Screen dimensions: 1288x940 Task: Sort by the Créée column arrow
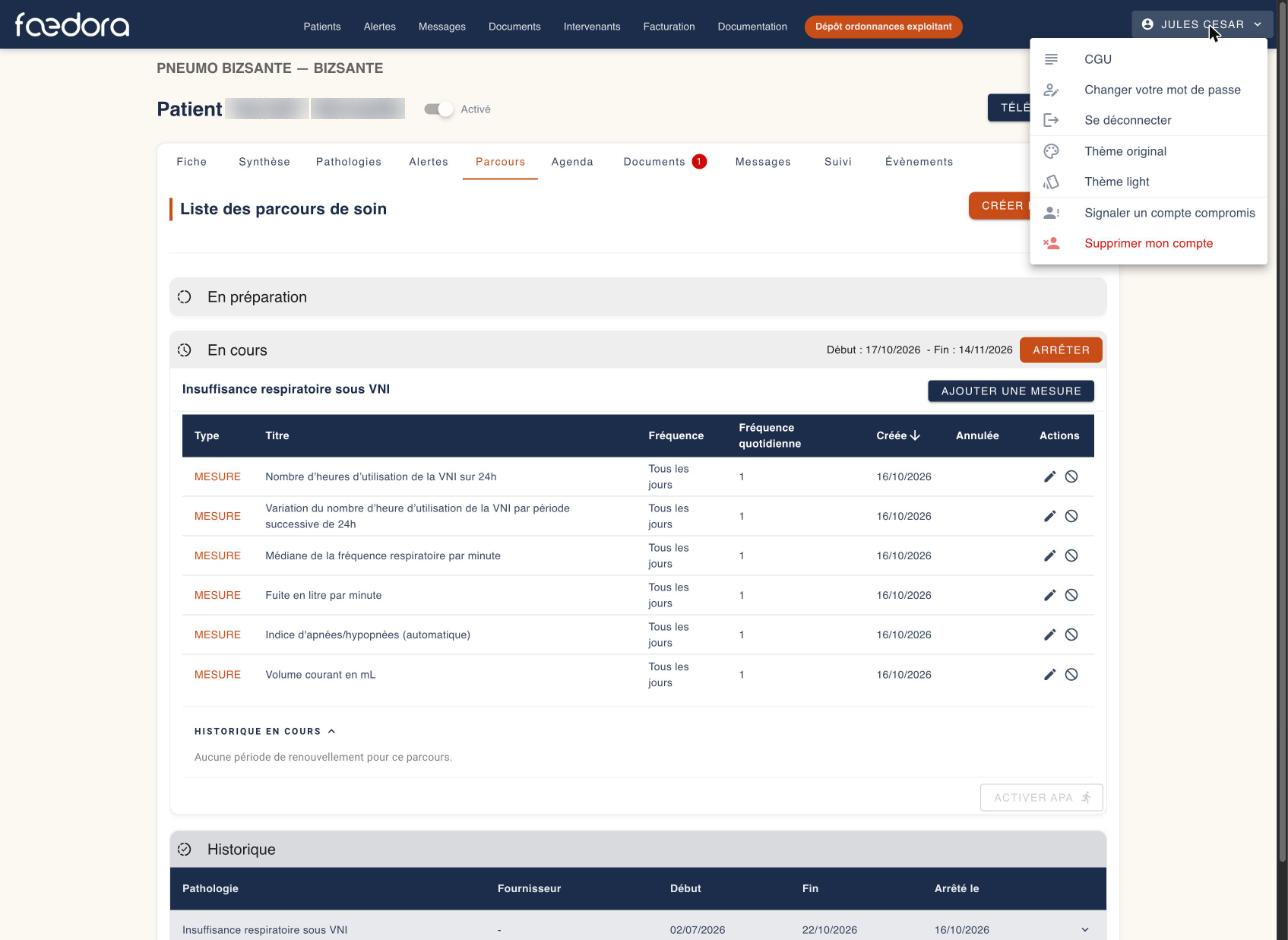(915, 436)
